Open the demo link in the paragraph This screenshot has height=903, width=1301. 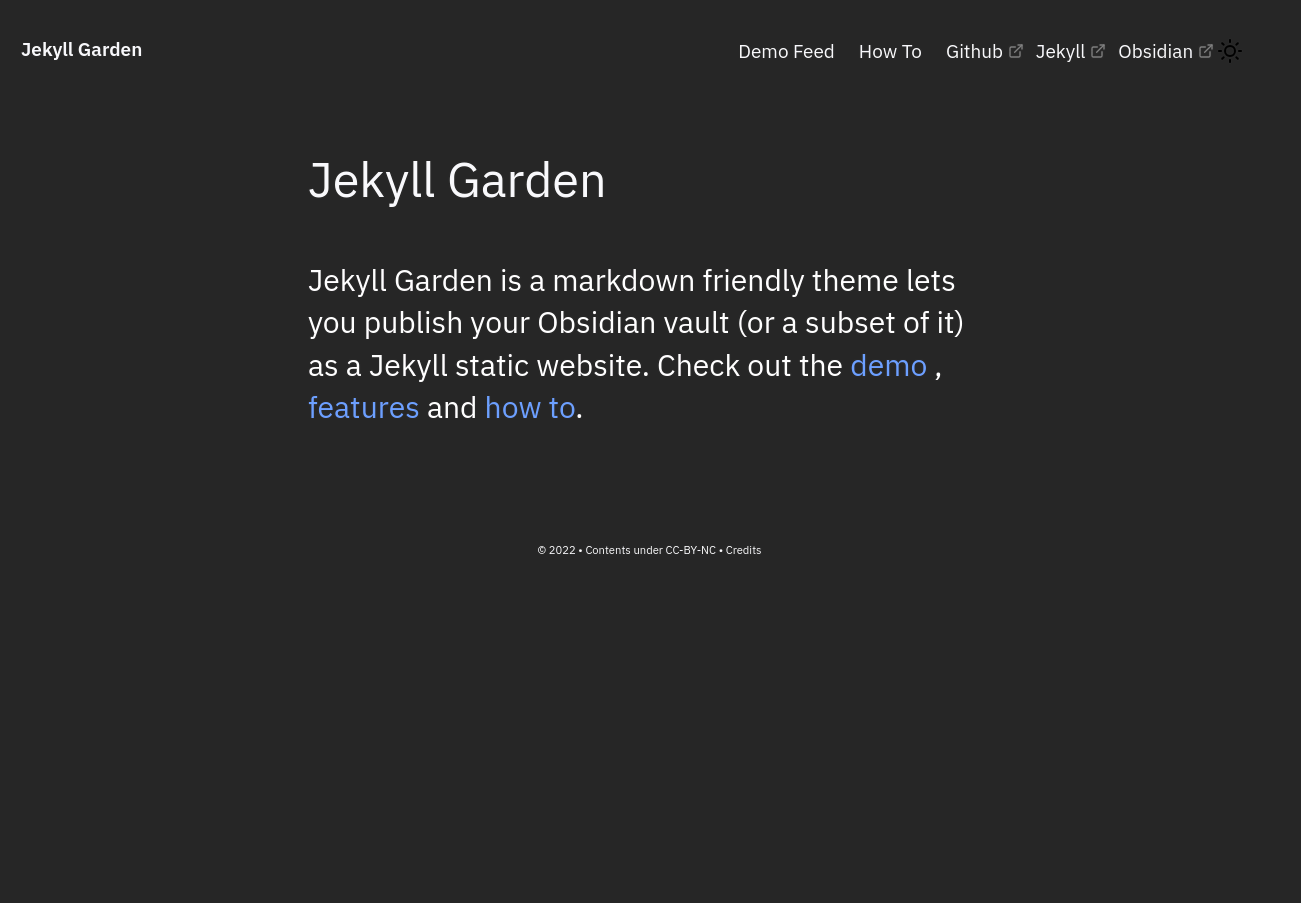pos(888,365)
